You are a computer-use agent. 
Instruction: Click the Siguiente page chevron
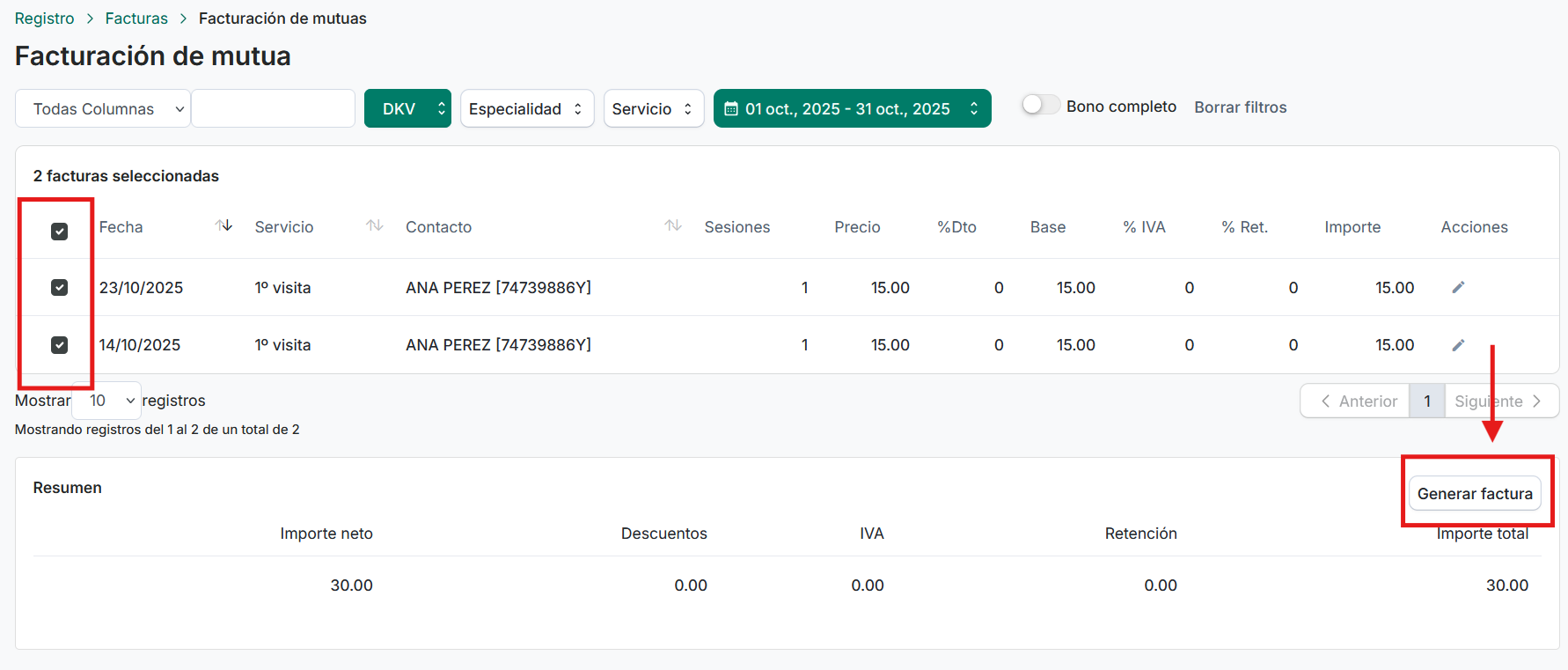pos(1536,401)
